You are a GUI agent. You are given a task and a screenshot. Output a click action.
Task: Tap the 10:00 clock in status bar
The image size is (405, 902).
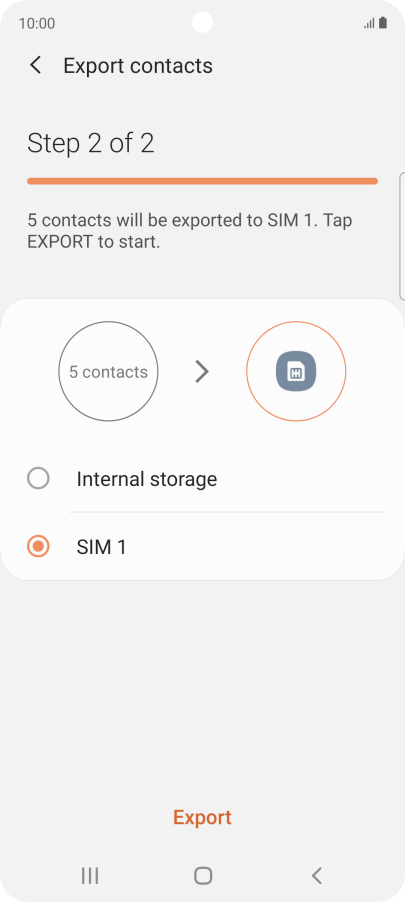coord(37,24)
